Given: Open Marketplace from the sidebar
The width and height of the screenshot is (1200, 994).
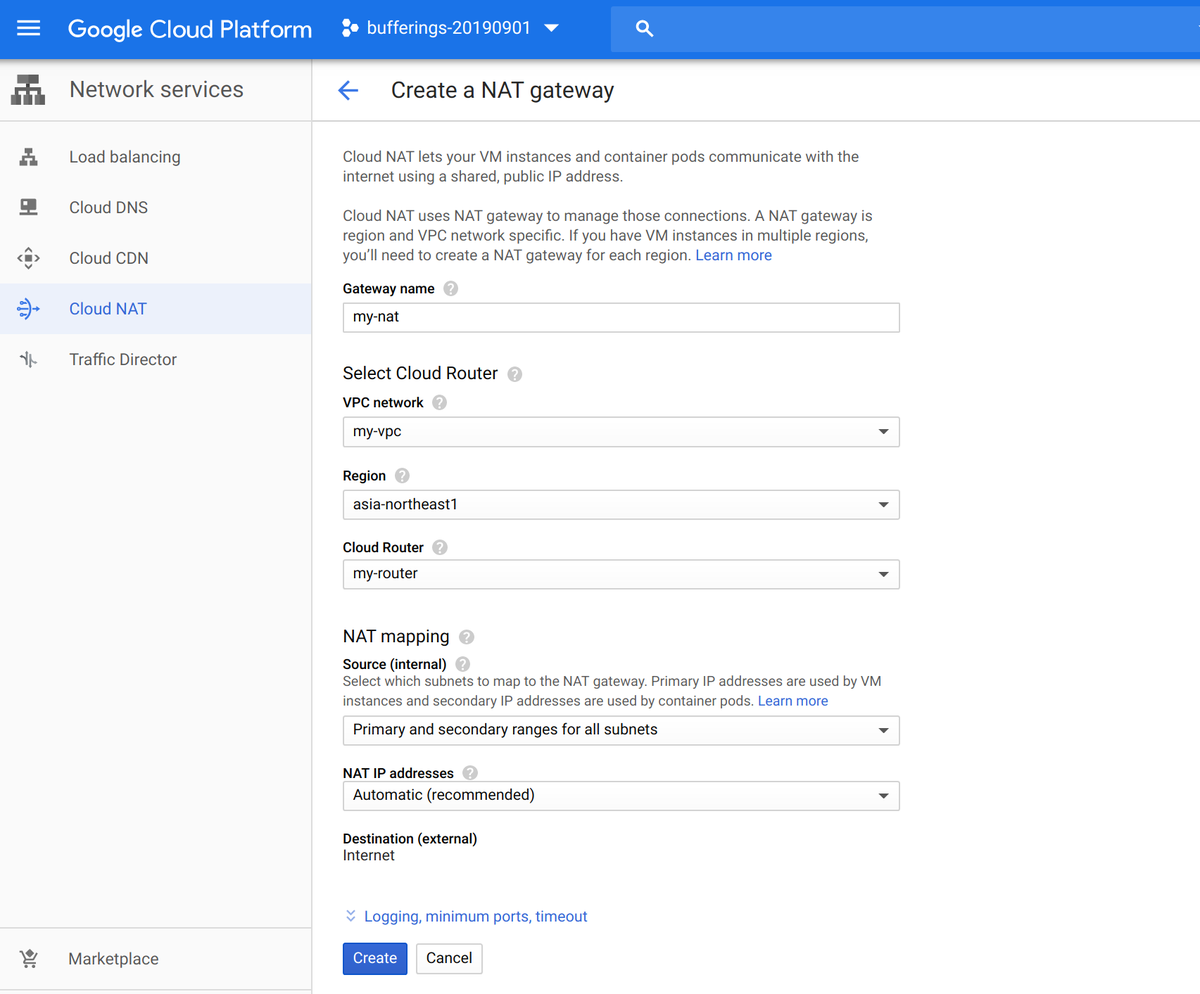Looking at the screenshot, I should click(x=156, y=958).
